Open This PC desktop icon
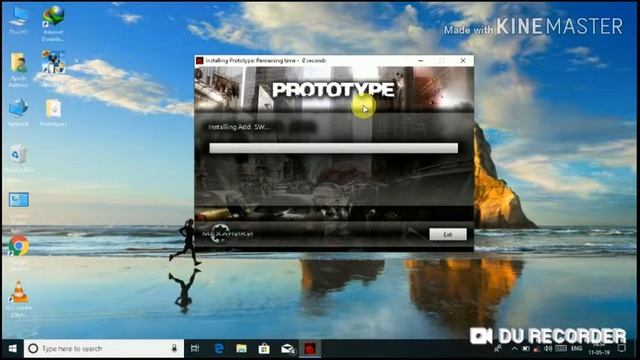The width and height of the screenshot is (640, 360). (x=18, y=20)
